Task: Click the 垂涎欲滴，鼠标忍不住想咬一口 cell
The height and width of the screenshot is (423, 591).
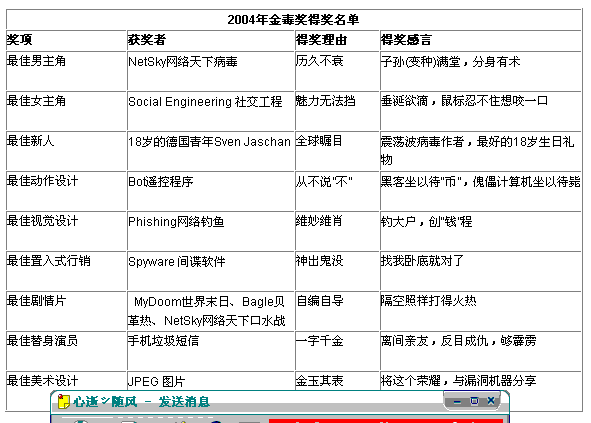Action: tap(480, 111)
